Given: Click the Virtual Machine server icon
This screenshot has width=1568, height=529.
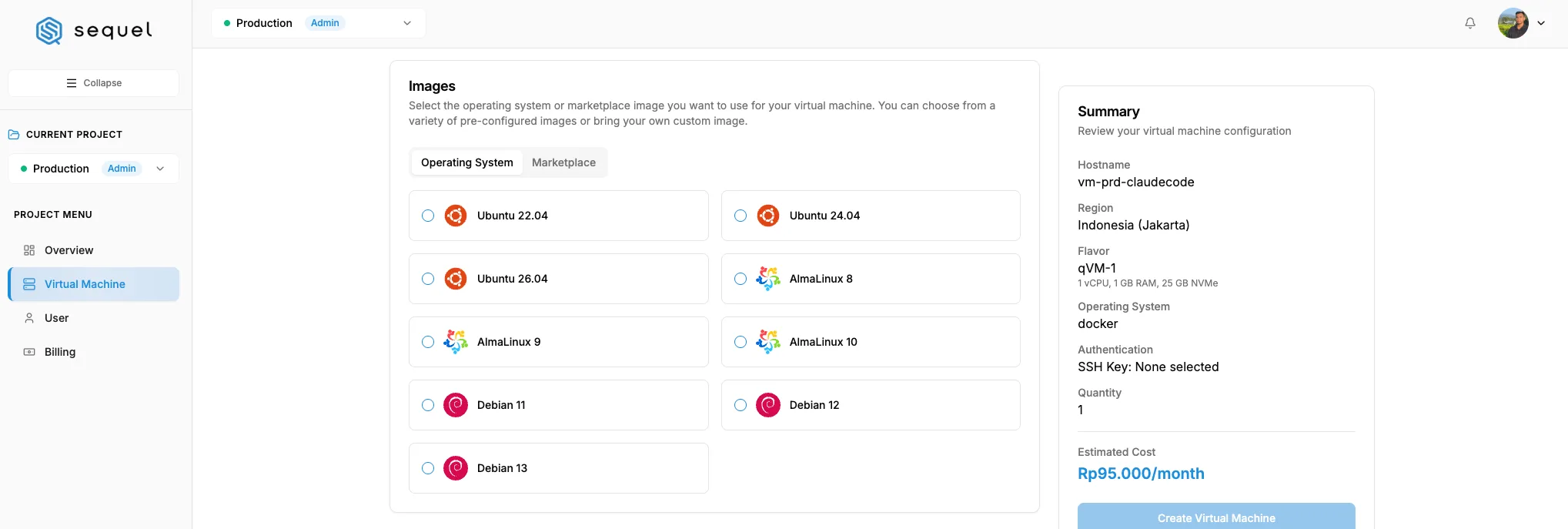Looking at the screenshot, I should click(29, 284).
